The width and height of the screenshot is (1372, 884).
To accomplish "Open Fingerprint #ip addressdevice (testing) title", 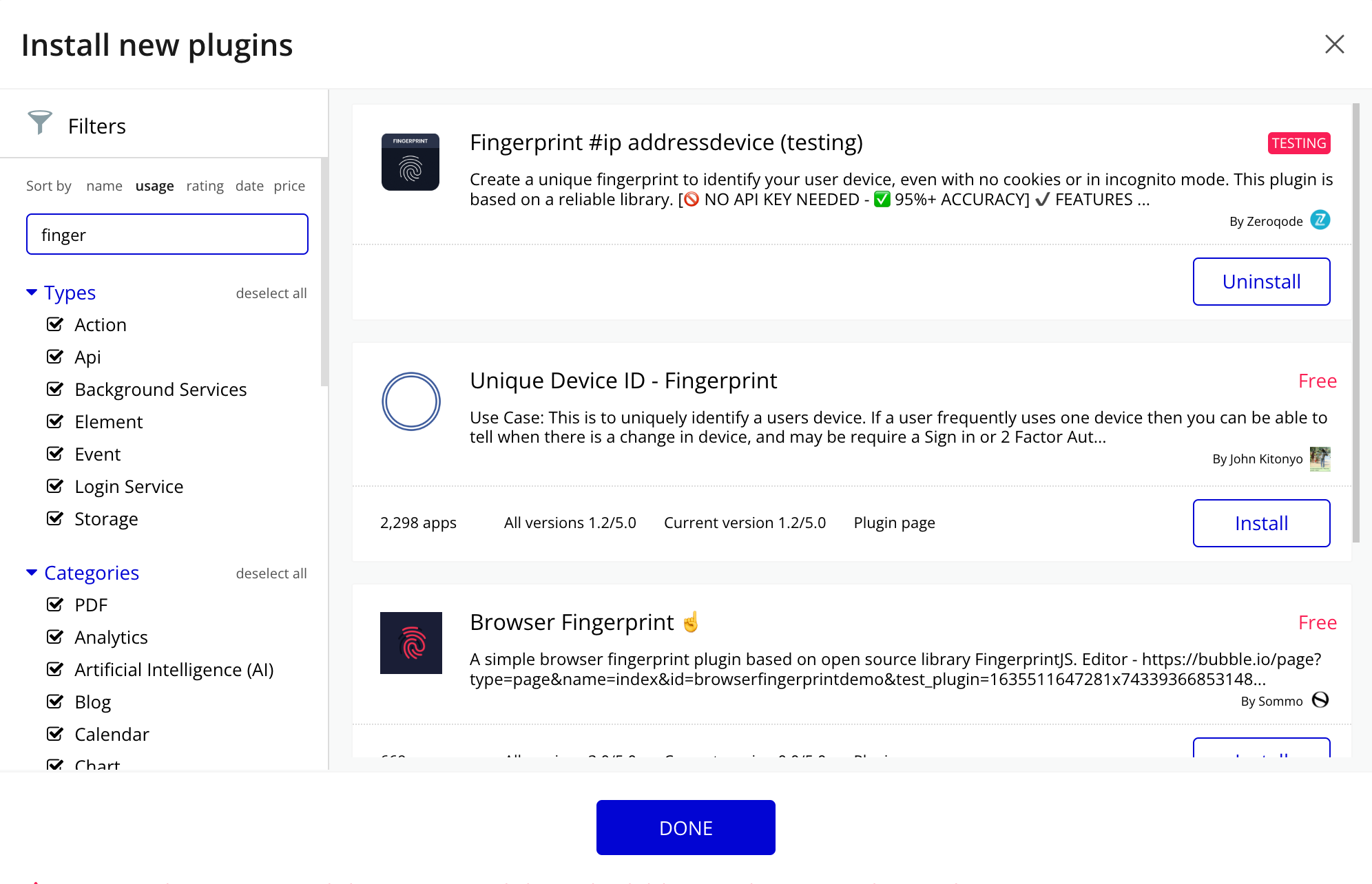I will coord(666,143).
